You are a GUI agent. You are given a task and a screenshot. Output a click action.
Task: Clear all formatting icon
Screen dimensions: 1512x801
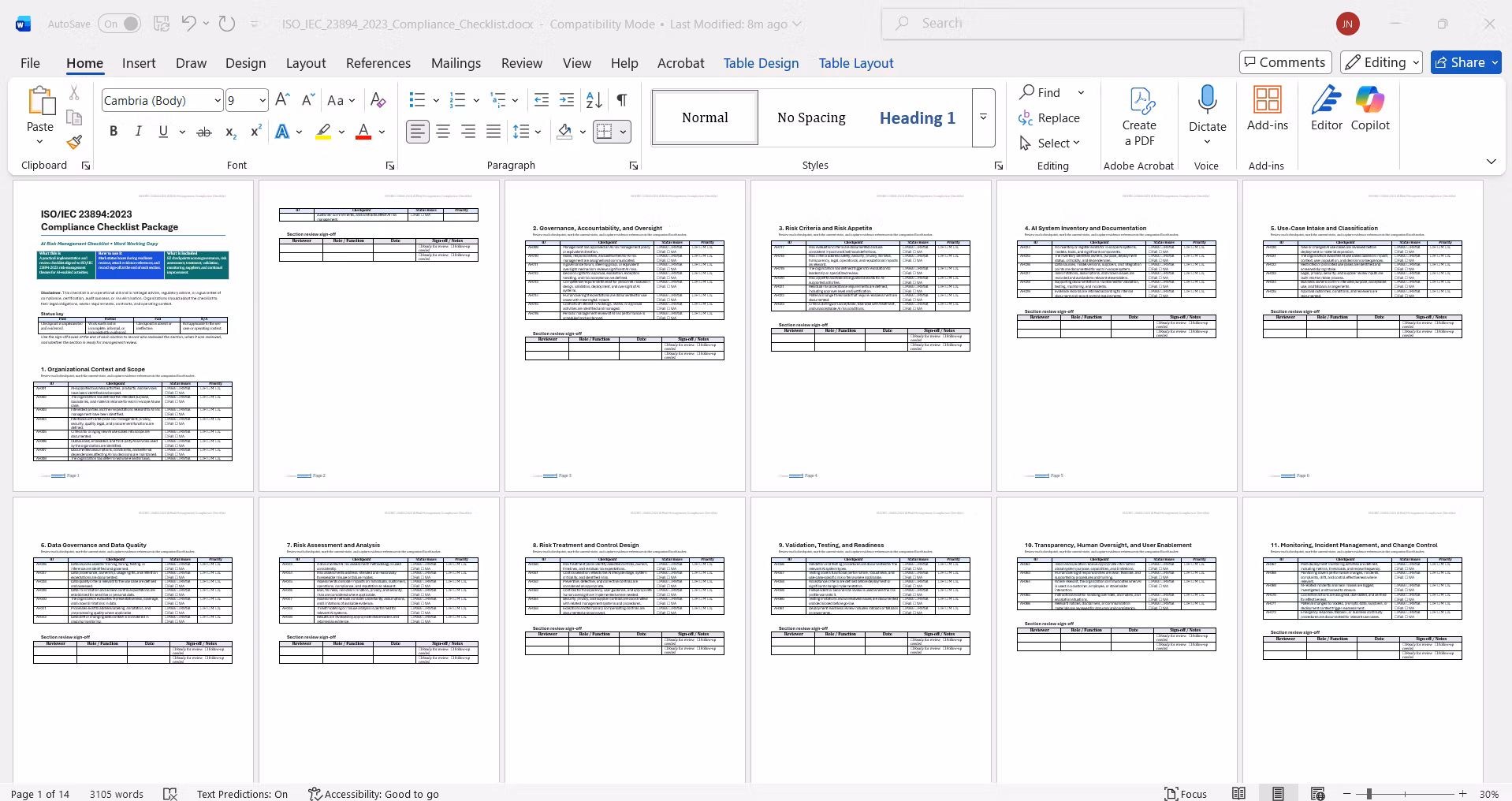(378, 100)
